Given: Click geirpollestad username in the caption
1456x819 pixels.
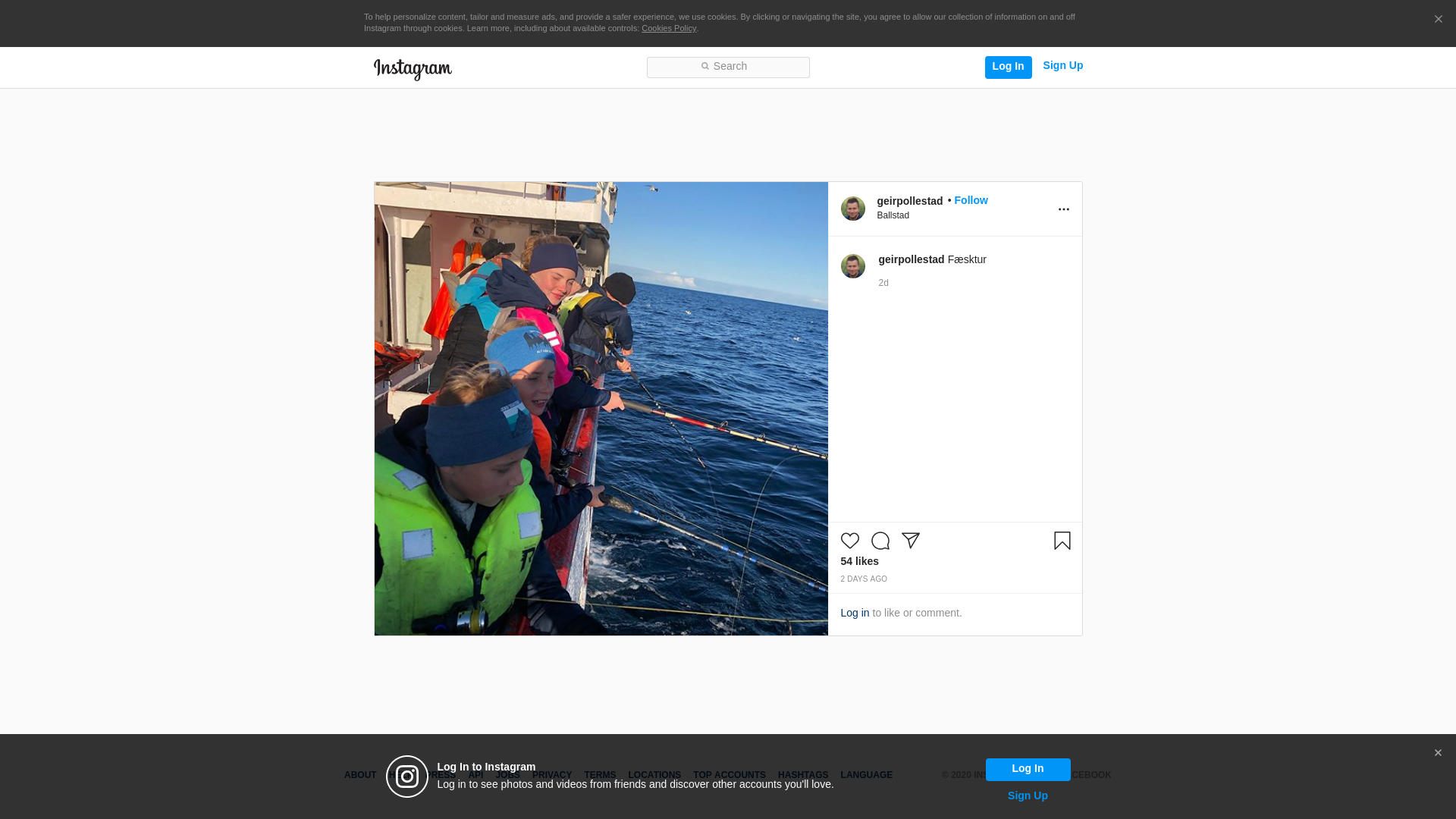Looking at the screenshot, I should [x=912, y=259].
